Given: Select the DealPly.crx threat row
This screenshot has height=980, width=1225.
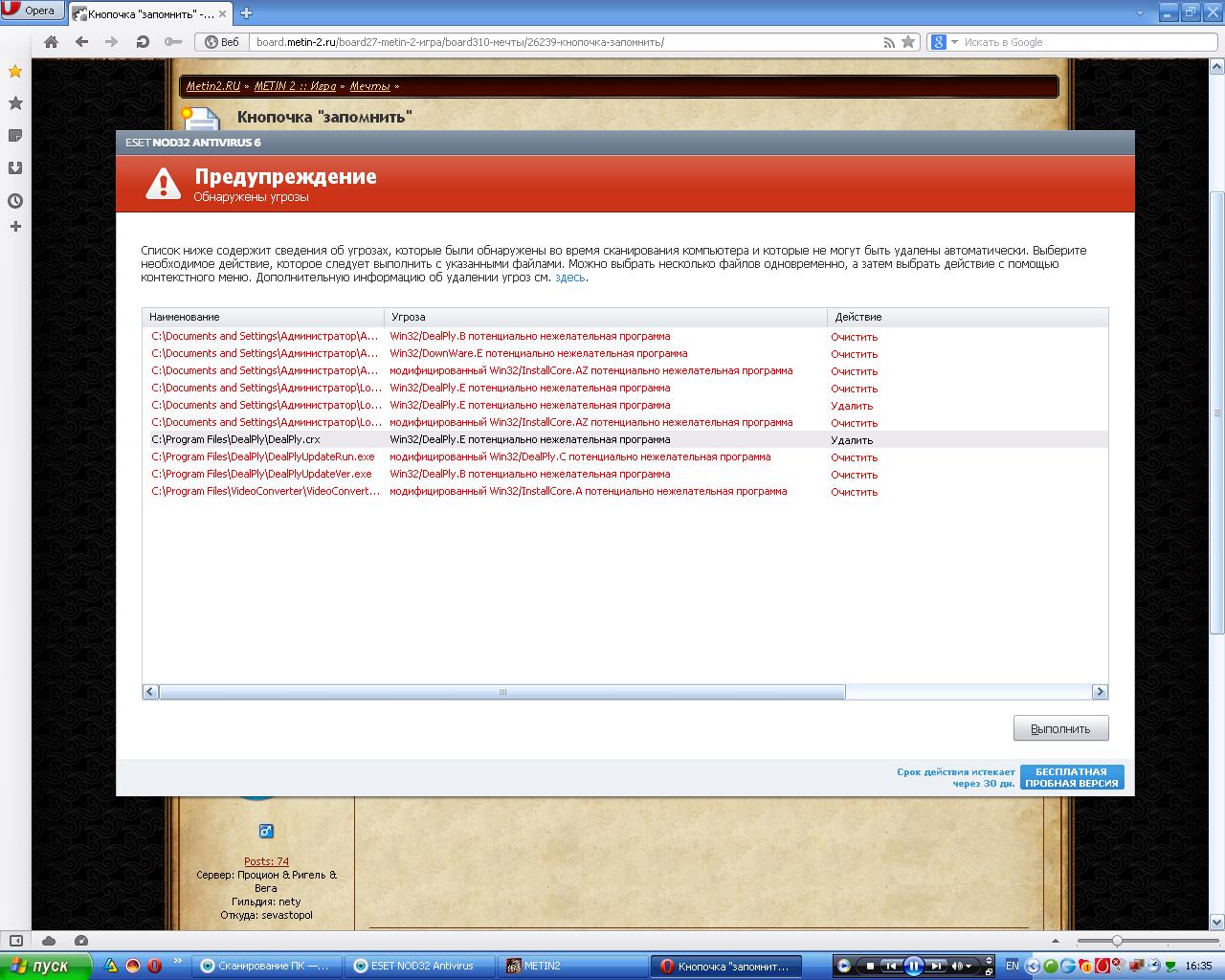Looking at the screenshot, I should coord(625,440).
